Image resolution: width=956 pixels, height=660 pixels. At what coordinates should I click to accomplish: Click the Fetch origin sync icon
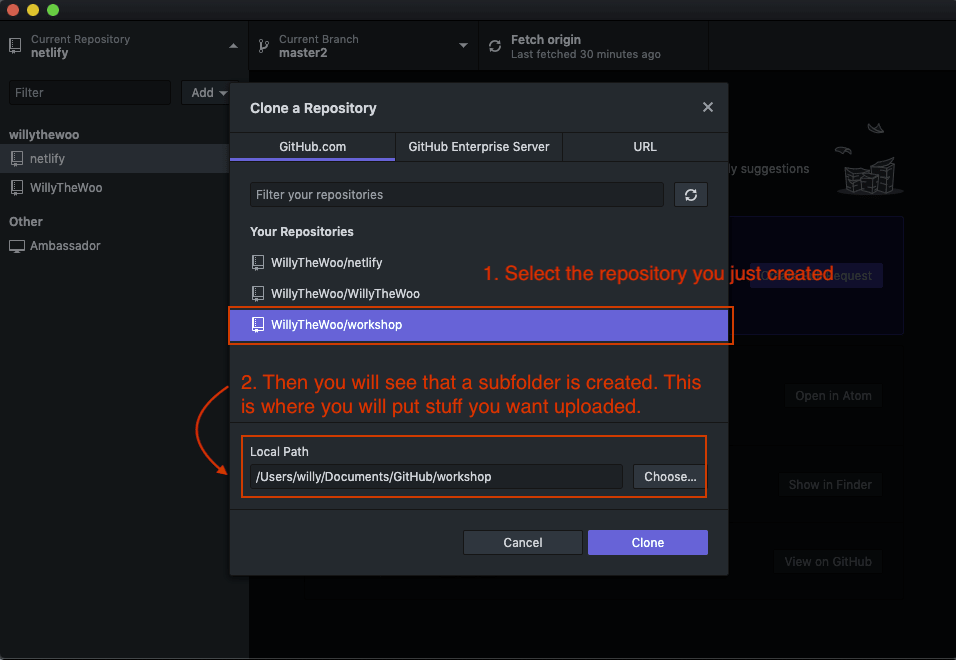(x=495, y=46)
